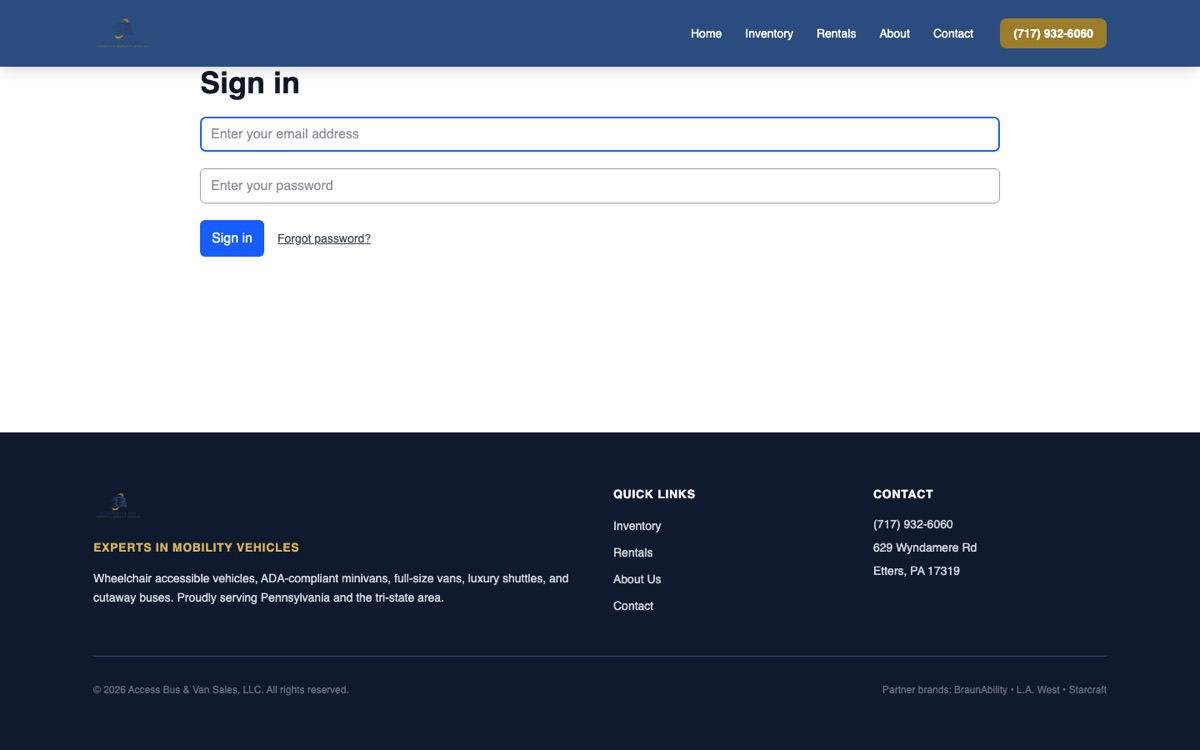The width and height of the screenshot is (1200, 750).
Task: Follow the Forgot password? link
Action: (324, 239)
